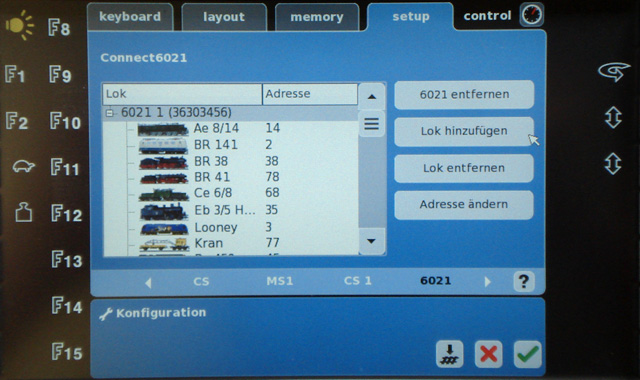Open the memory tab
The image size is (640, 380).
317,17
